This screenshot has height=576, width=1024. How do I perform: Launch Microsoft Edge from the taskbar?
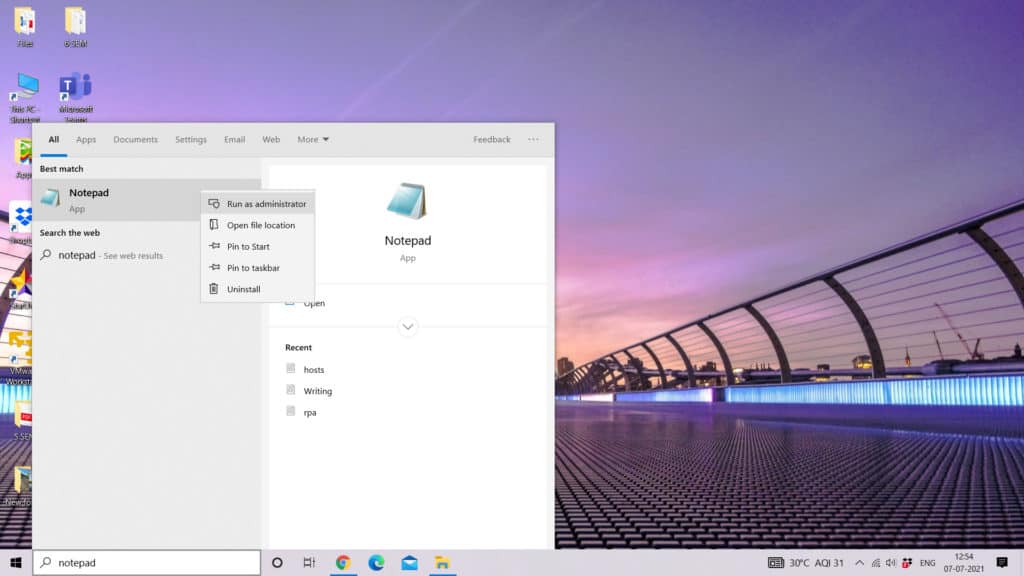tap(375, 562)
